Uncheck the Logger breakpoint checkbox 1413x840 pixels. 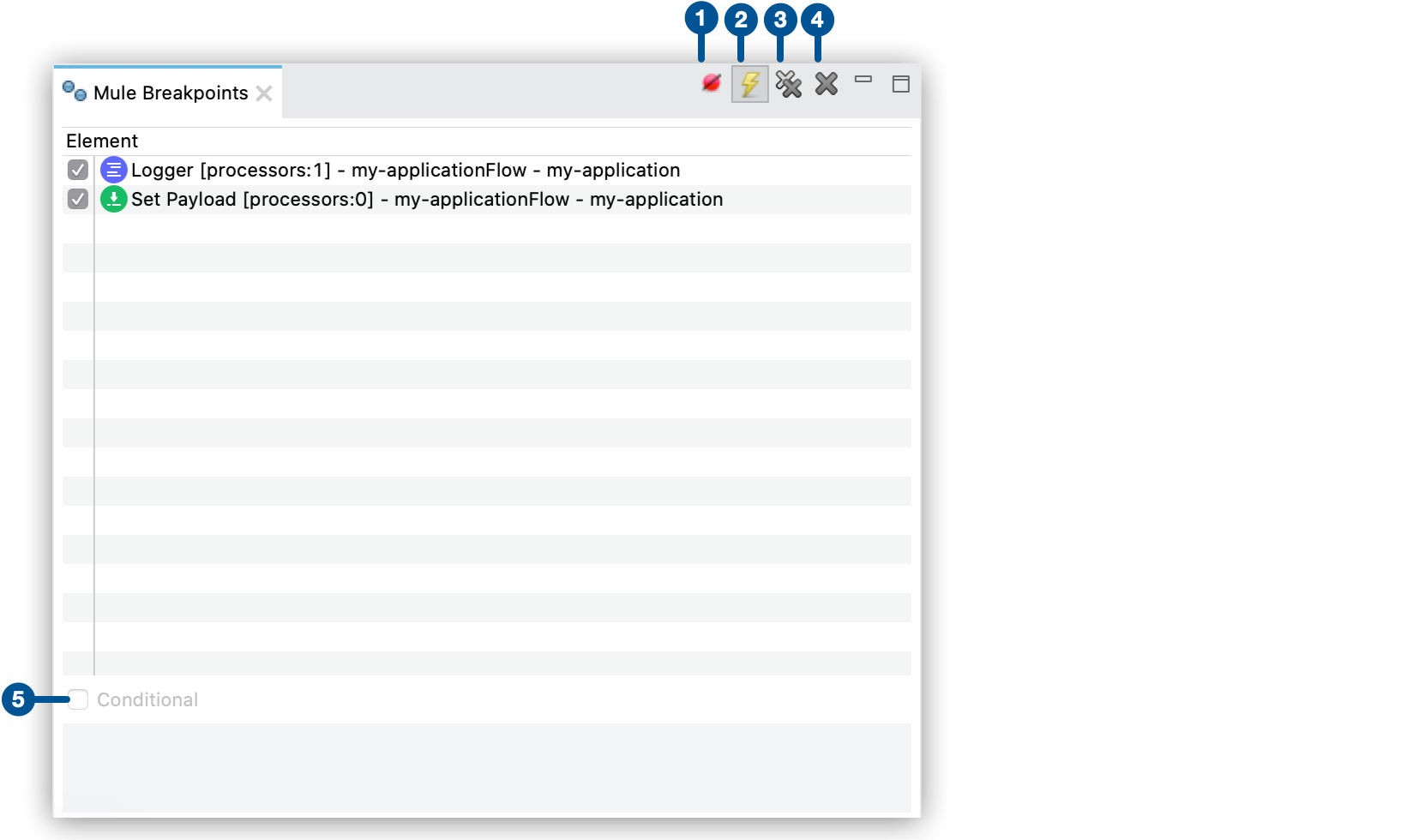click(x=78, y=170)
